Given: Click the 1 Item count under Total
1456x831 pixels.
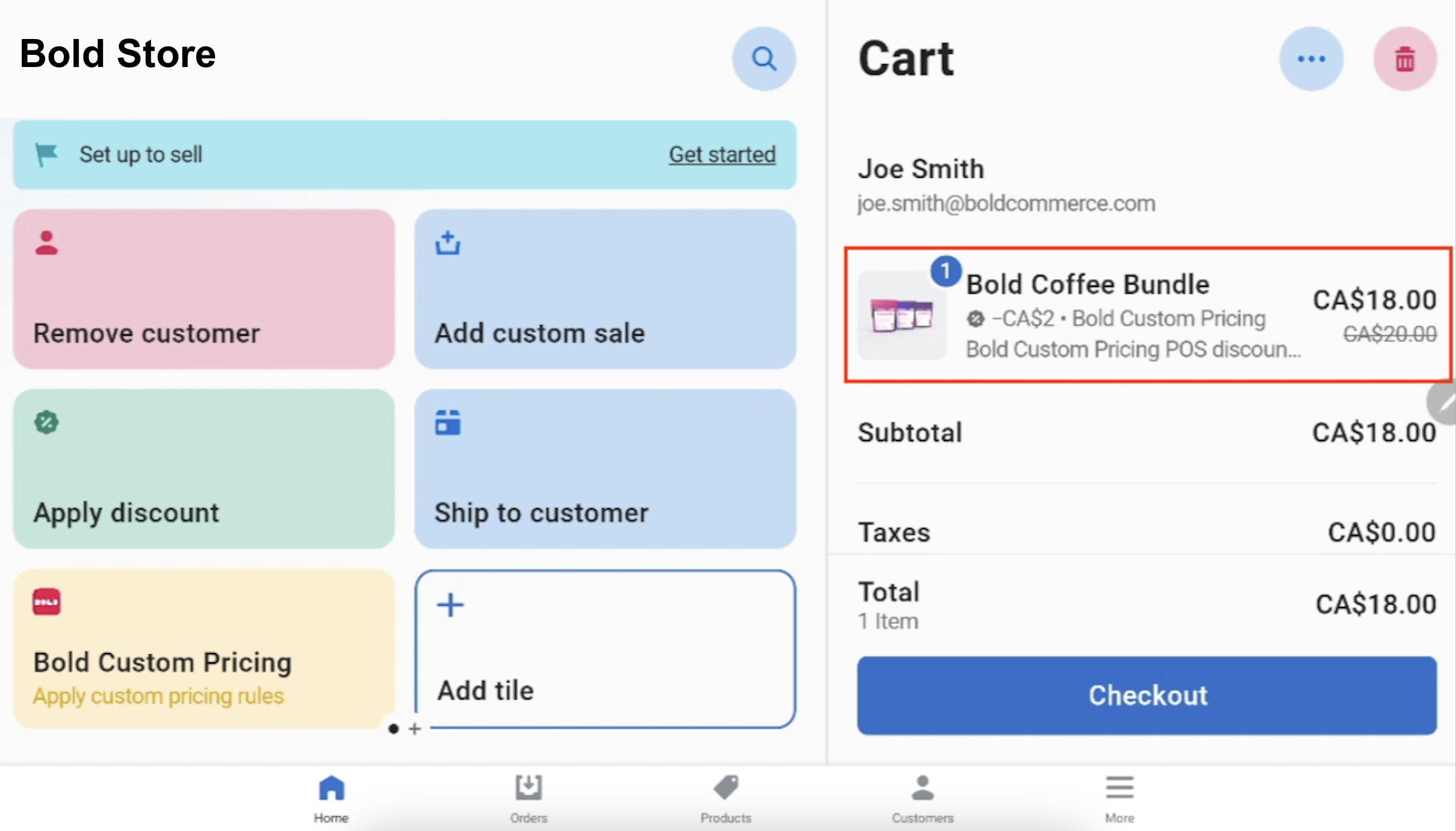Looking at the screenshot, I should point(888,621).
